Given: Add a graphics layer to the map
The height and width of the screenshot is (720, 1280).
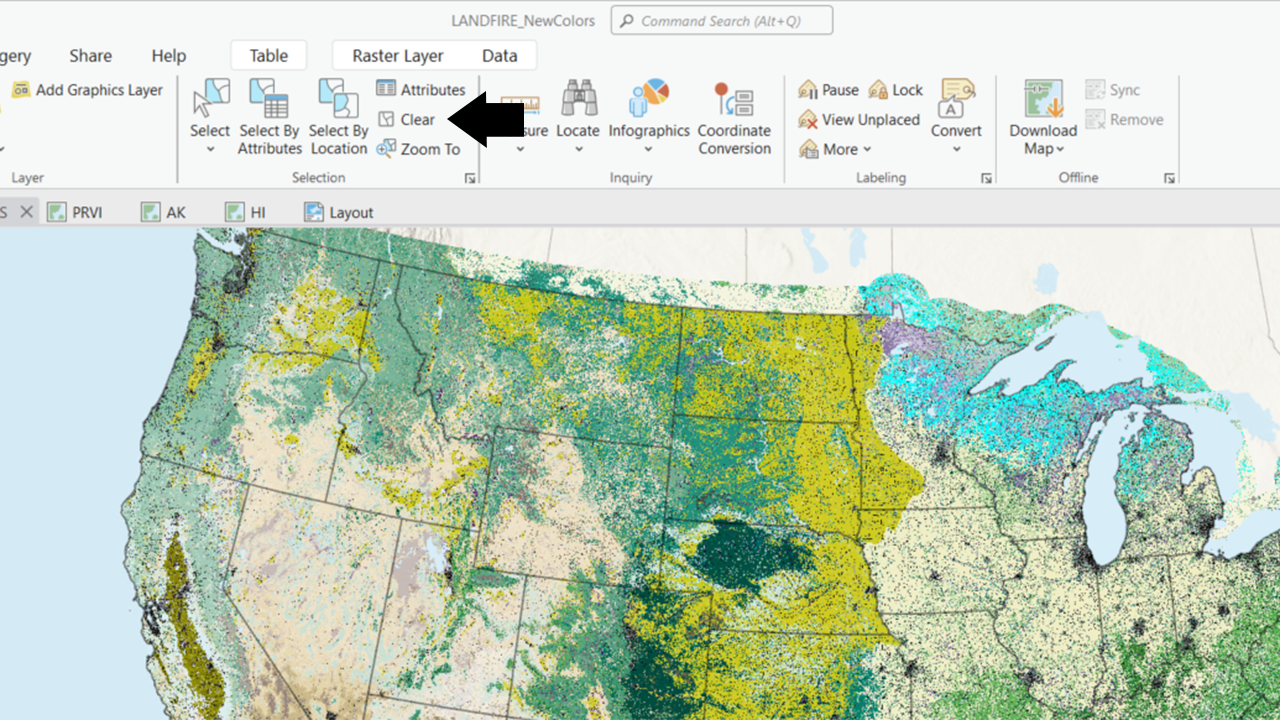Looking at the screenshot, I should 88,89.
